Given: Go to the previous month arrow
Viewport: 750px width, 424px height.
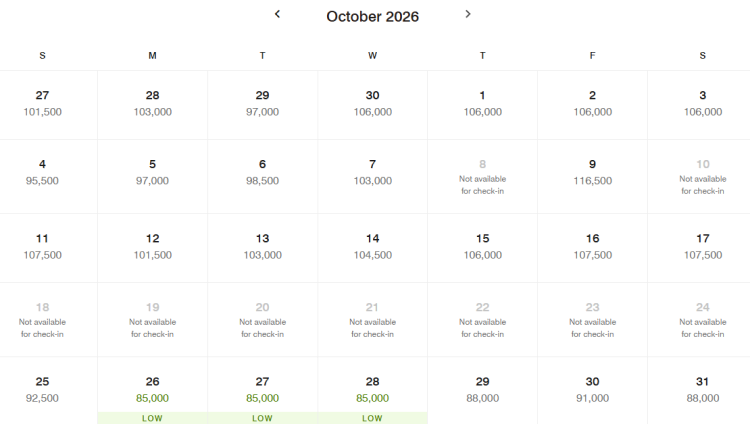Looking at the screenshot, I should coord(277,14).
